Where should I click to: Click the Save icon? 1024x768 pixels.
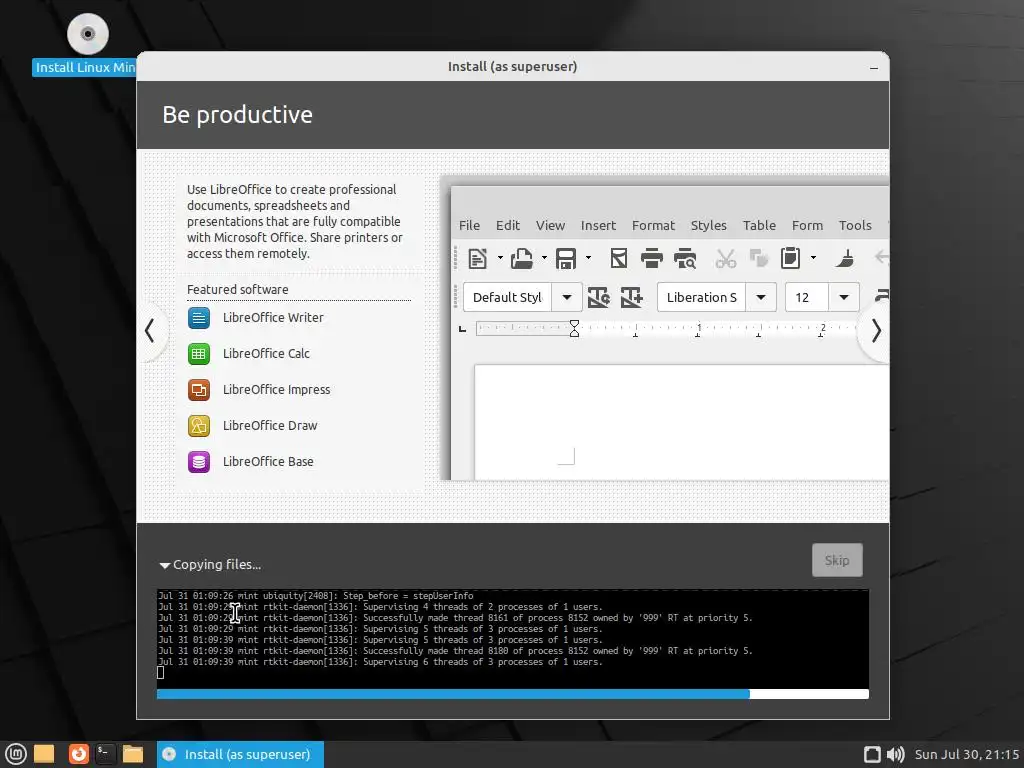pyautogui.click(x=566, y=259)
